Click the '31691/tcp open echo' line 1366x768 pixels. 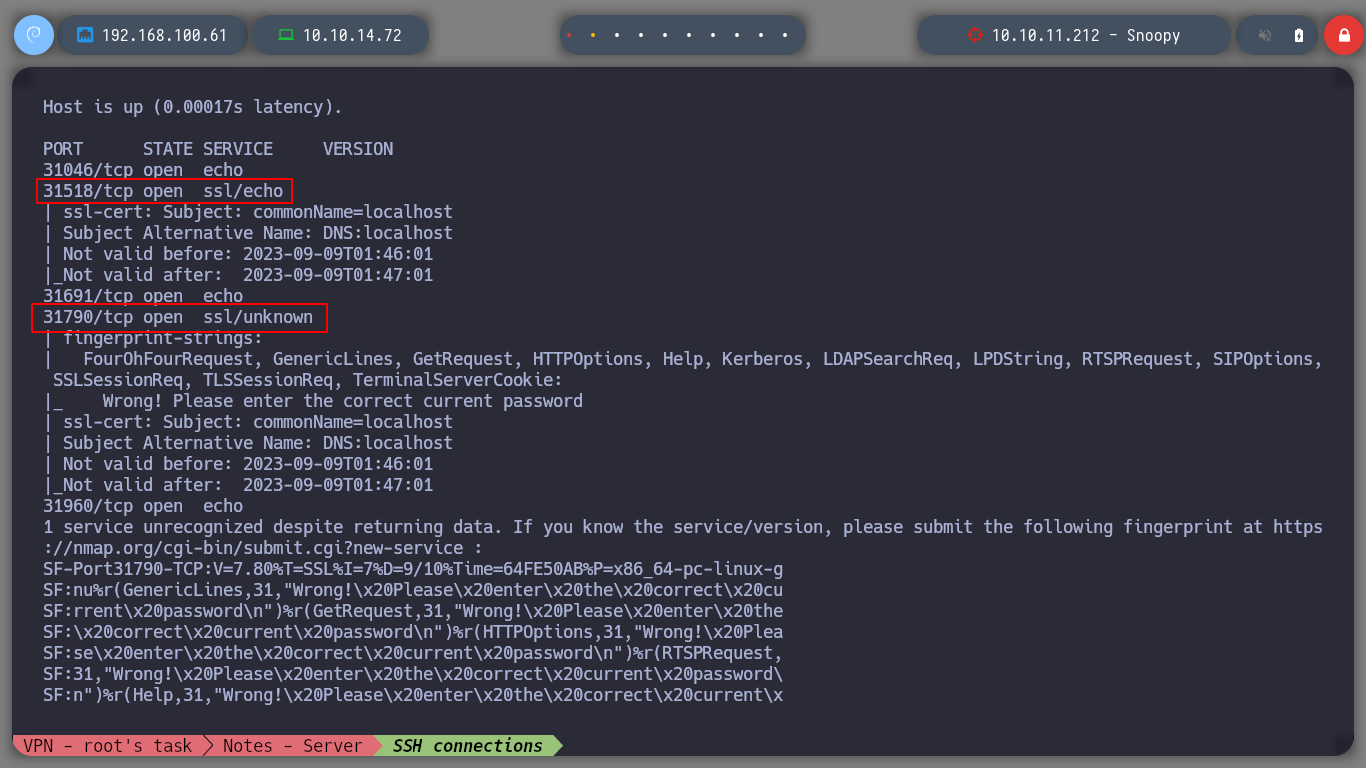point(143,296)
